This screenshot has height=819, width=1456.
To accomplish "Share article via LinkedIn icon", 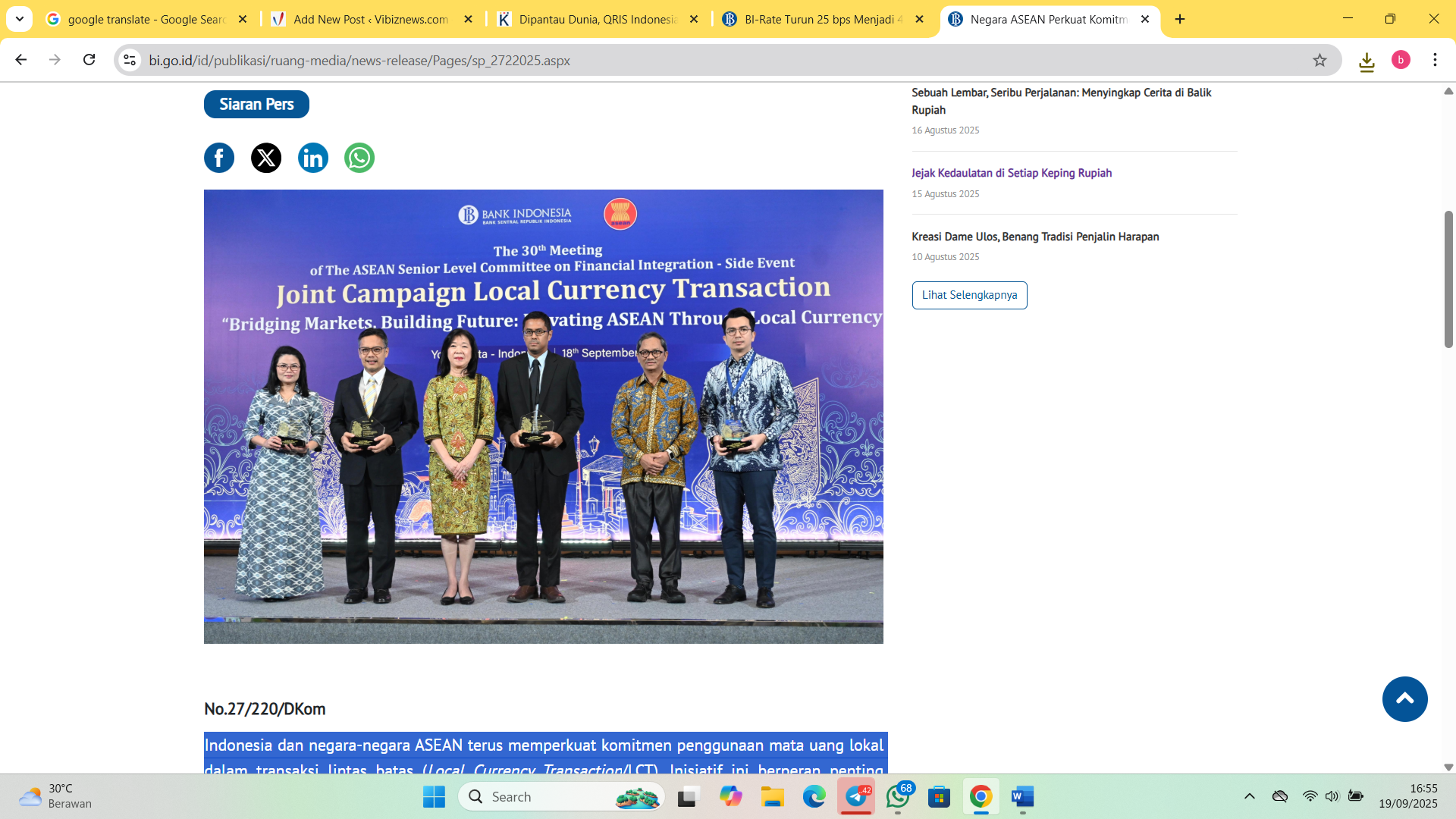I will (312, 158).
